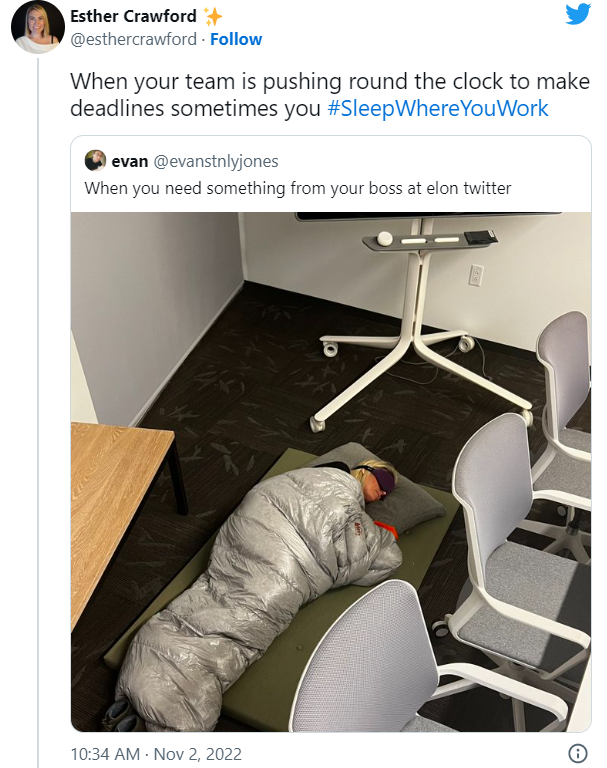
Task: Open the quoted tweet text about elon twitter
Action: pos(297,188)
